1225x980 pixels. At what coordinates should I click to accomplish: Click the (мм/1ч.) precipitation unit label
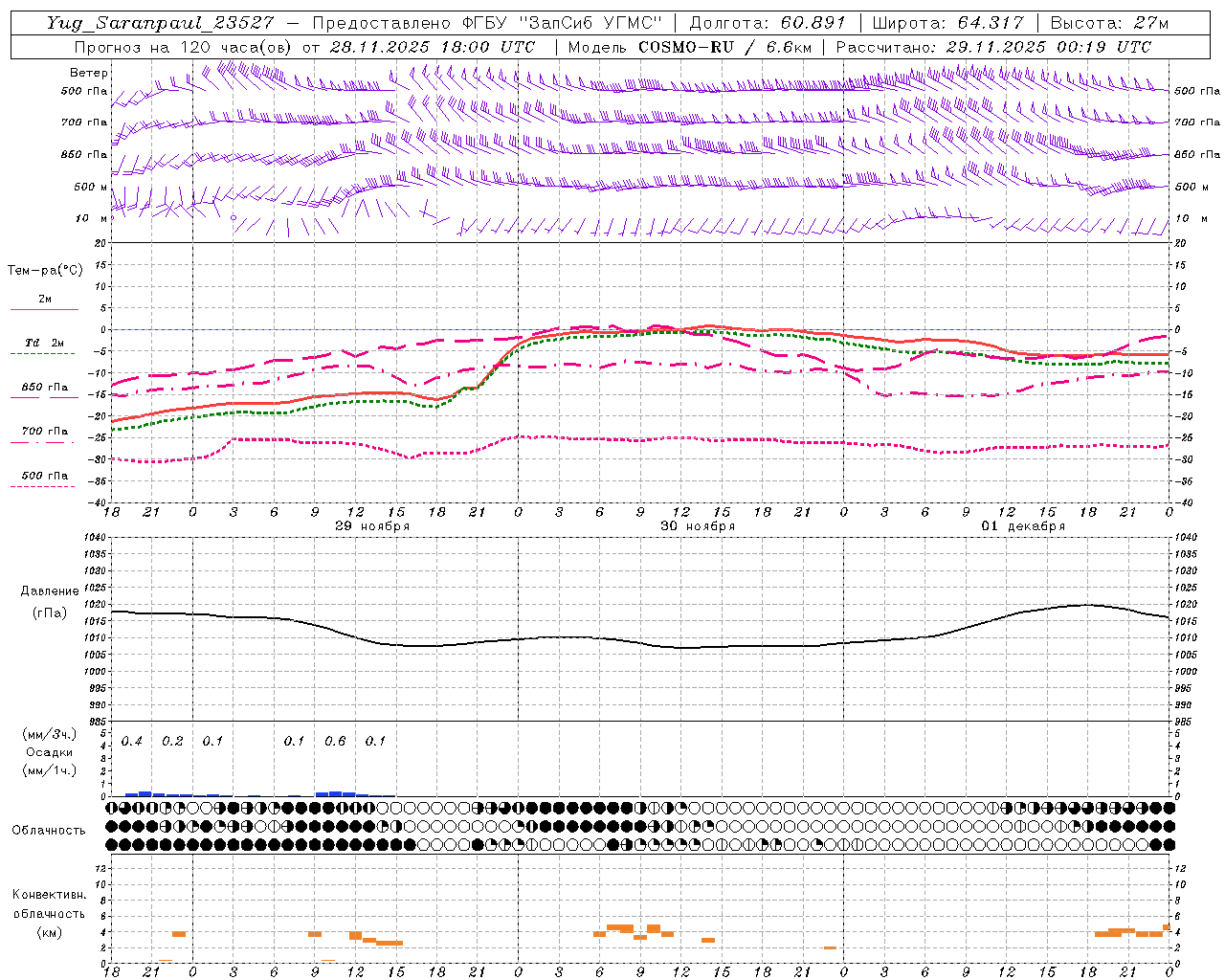(x=49, y=770)
